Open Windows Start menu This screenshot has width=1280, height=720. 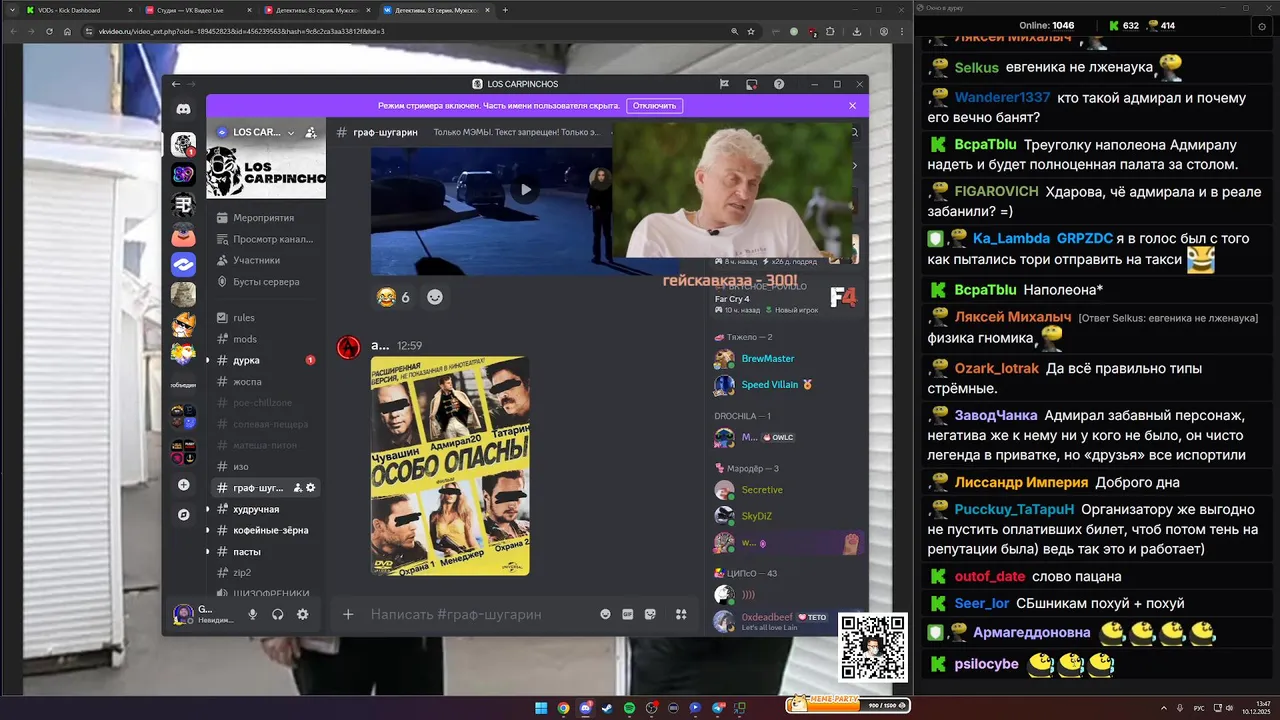[541, 708]
